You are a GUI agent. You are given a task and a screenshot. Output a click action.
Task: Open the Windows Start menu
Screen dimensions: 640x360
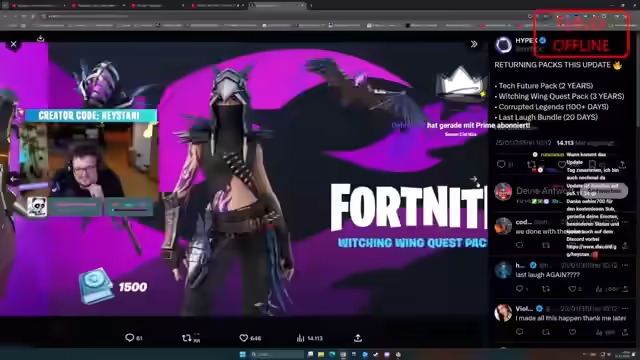[x=243, y=354]
